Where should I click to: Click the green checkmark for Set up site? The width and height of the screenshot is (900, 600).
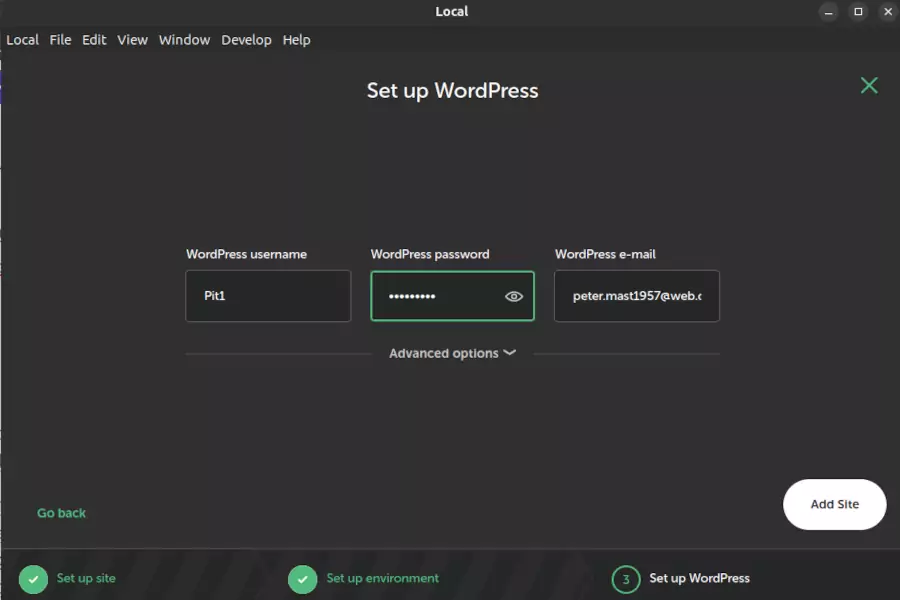(x=33, y=579)
